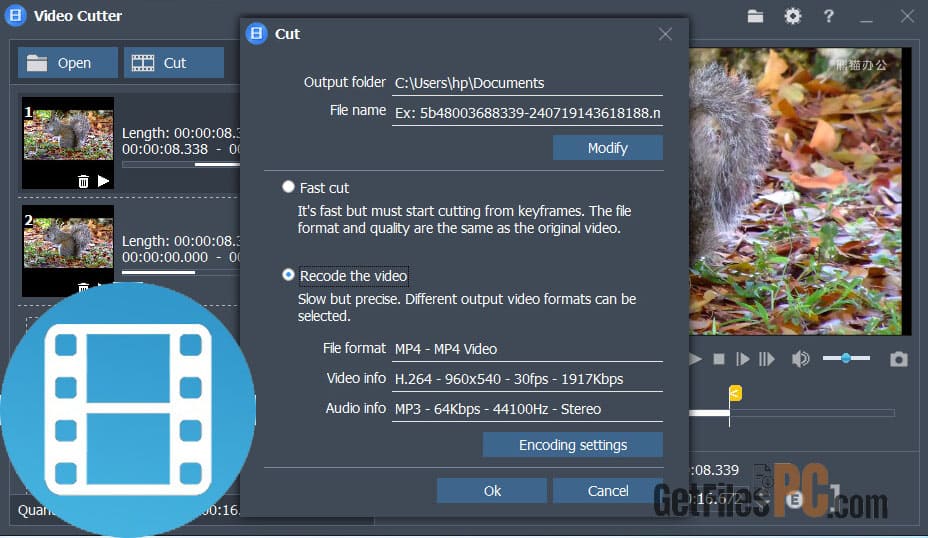Screen dimensions: 928x538
Task: Click the '00:00:00.000' start time of clip 2
Action: tap(165, 257)
